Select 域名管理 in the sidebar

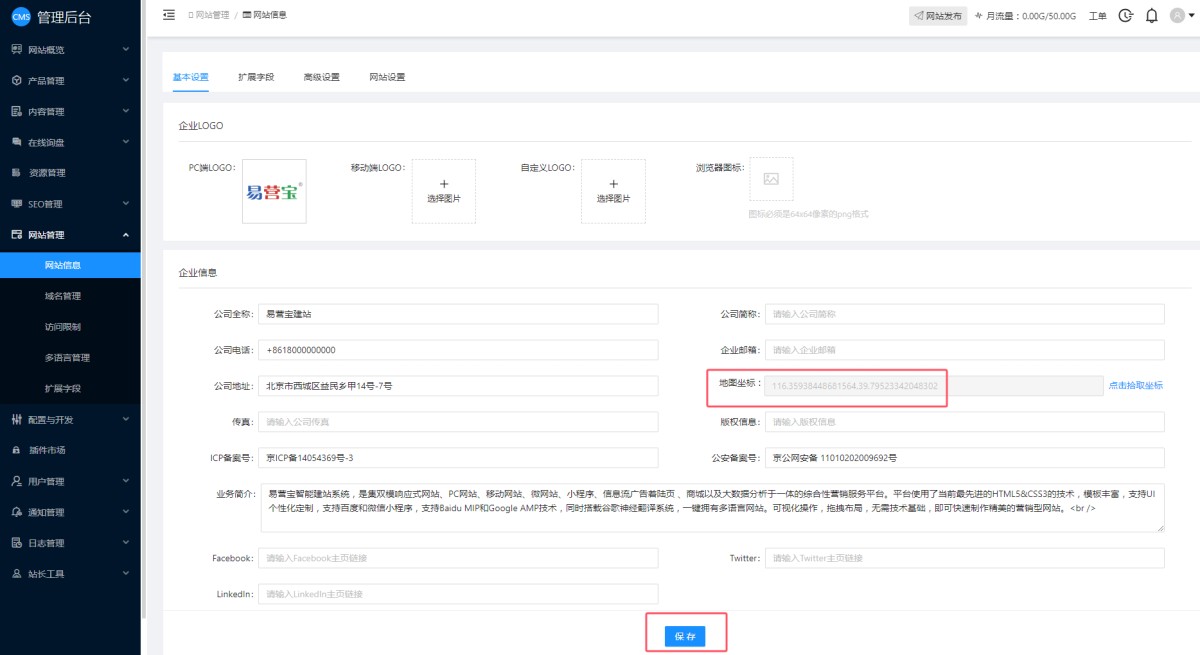pyautogui.click(x=63, y=296)
